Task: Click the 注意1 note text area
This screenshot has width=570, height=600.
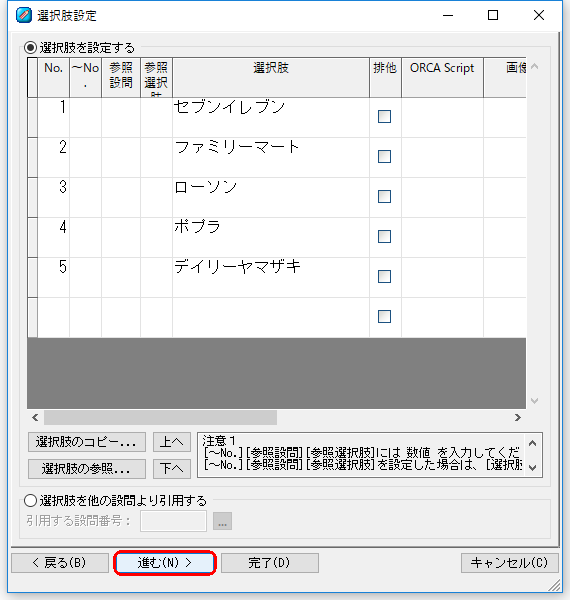Action: click(362, 455)
